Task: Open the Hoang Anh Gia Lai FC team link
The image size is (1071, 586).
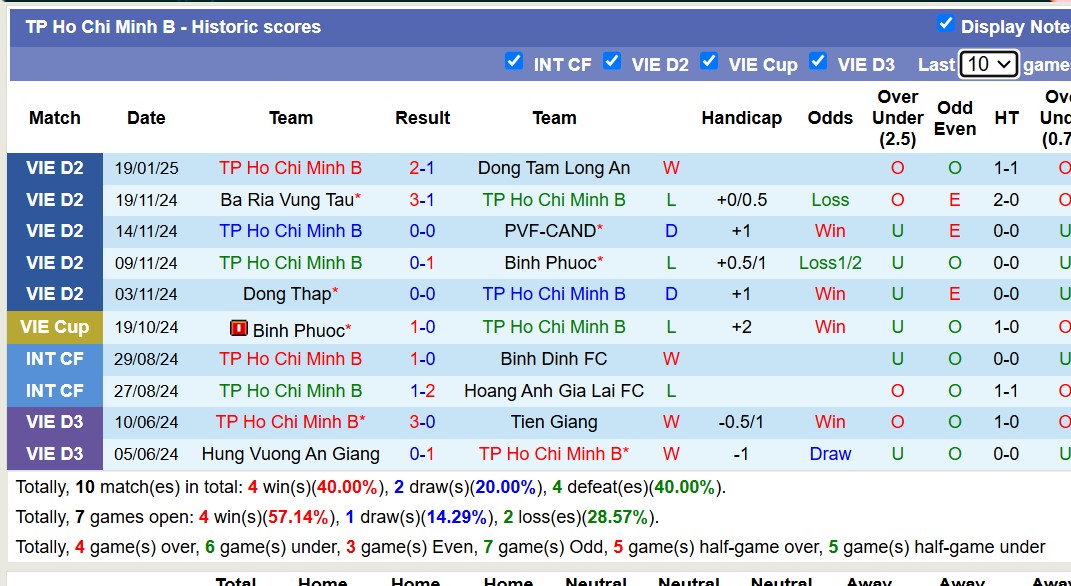Action: (x=554, y=390)
